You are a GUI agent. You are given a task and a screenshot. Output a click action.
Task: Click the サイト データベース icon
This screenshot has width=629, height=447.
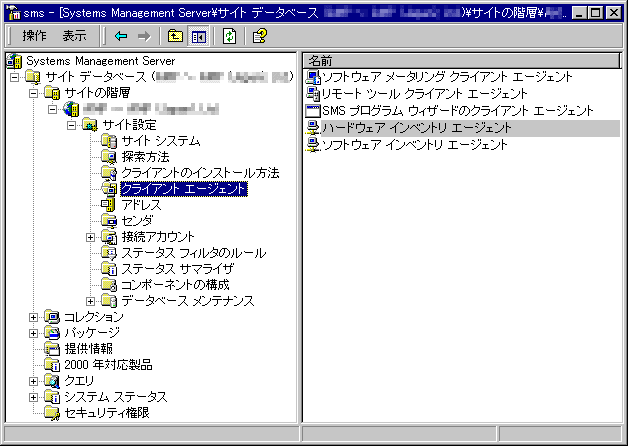click(33, 77)
